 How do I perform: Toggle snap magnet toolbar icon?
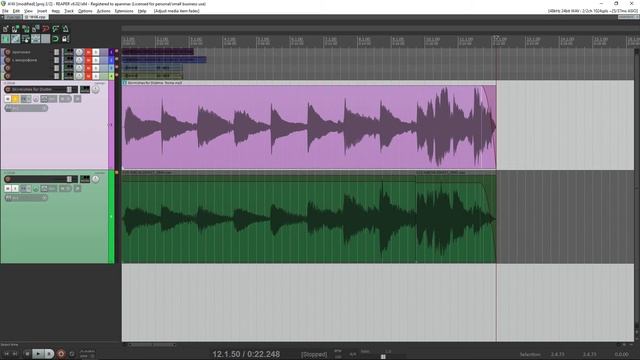coord(56,39)
